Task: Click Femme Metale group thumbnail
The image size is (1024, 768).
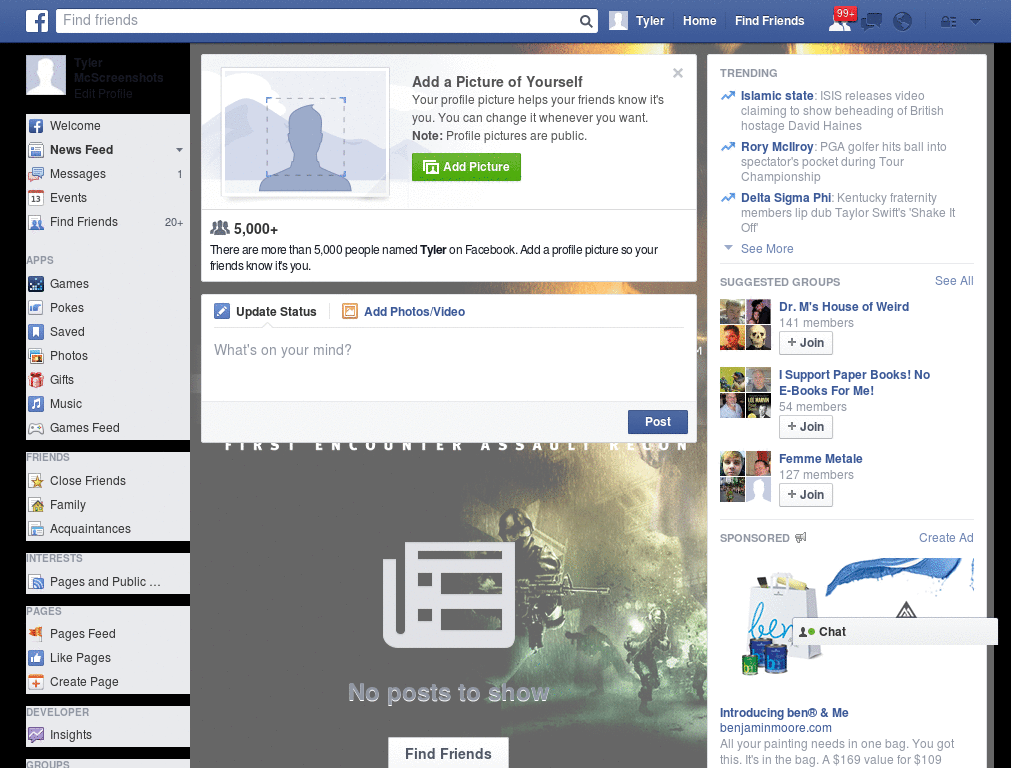Action: pyautogui.click(x=745, y=477)
